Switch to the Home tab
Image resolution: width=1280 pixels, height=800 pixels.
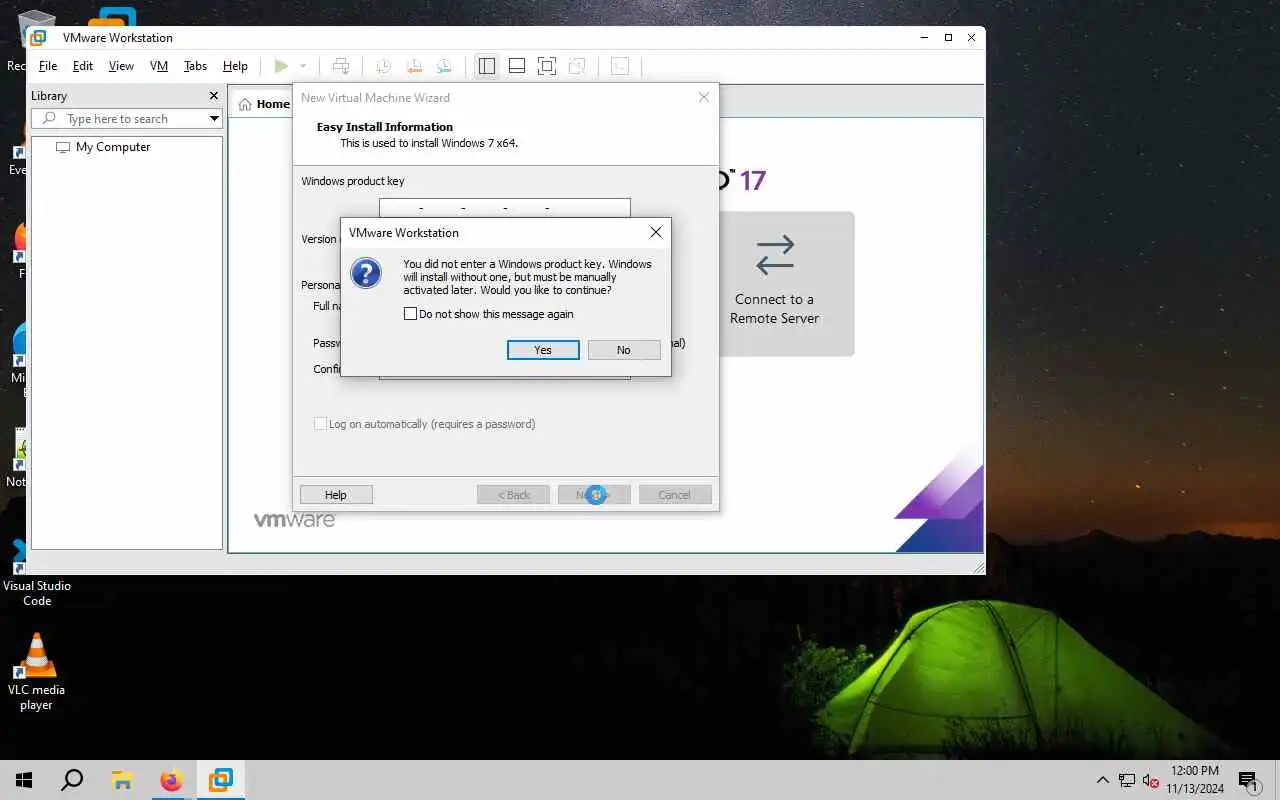(x=264, y=104)
